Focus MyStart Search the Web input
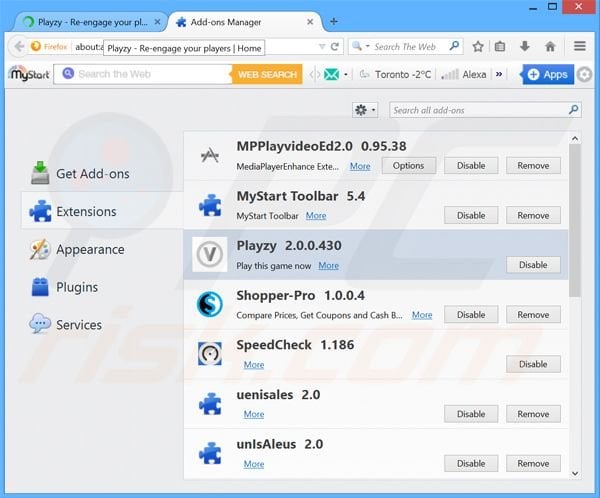600x498 pixels. (x=143, y=74)
